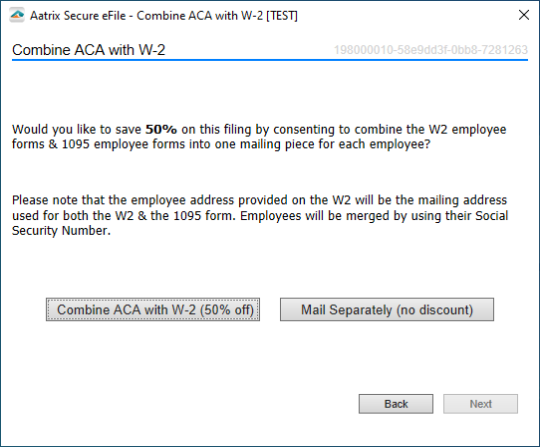This screenshot has width=540, height=447.
Task: Click the bold 50% savings text
Action: (161, 129)
